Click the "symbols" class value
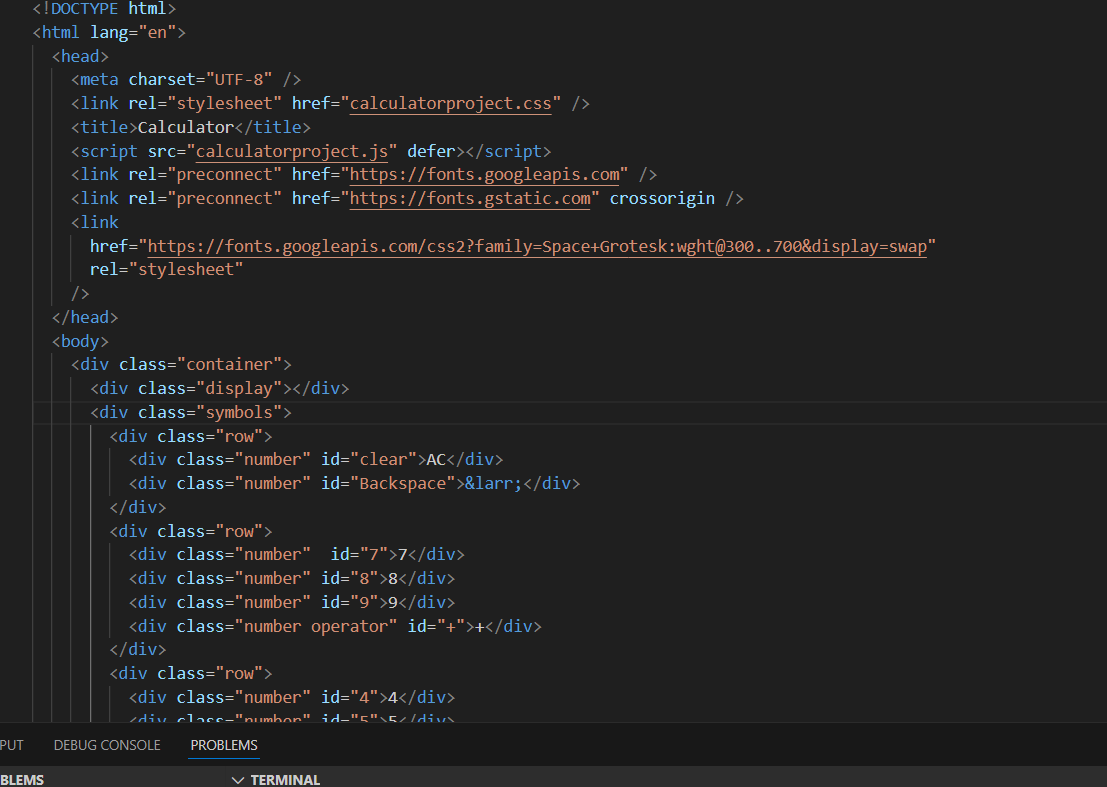 239,412
